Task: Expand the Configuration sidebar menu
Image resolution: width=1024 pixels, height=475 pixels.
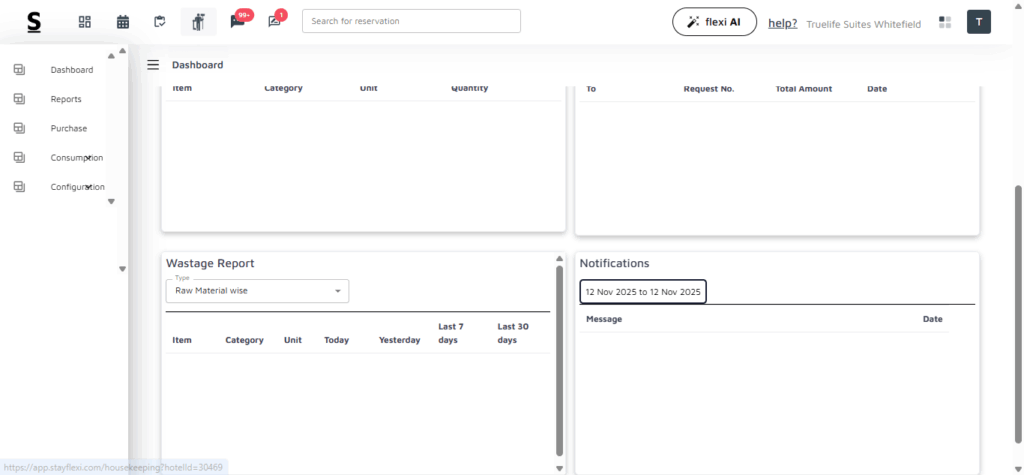Action: [x=76, y=187]
